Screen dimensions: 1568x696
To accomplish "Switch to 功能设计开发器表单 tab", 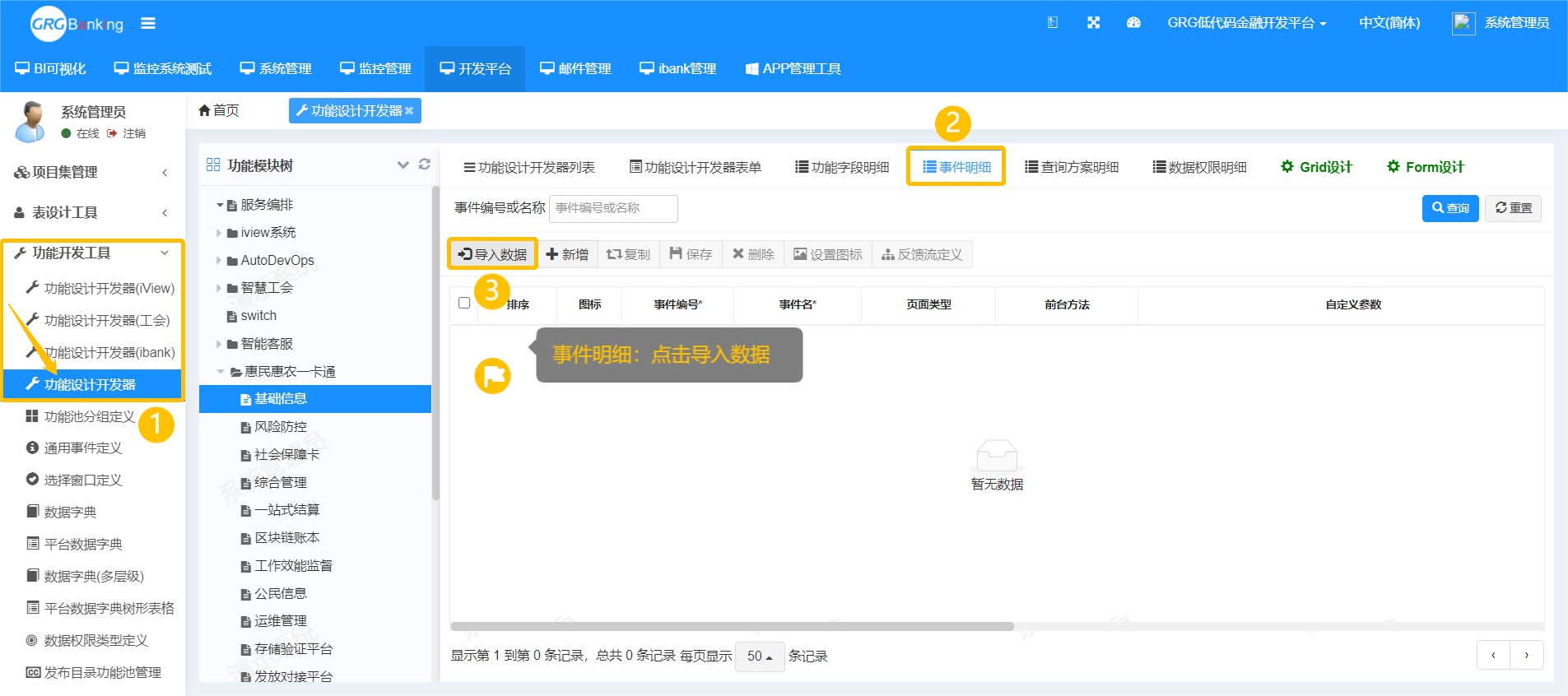I will [696, 167].
